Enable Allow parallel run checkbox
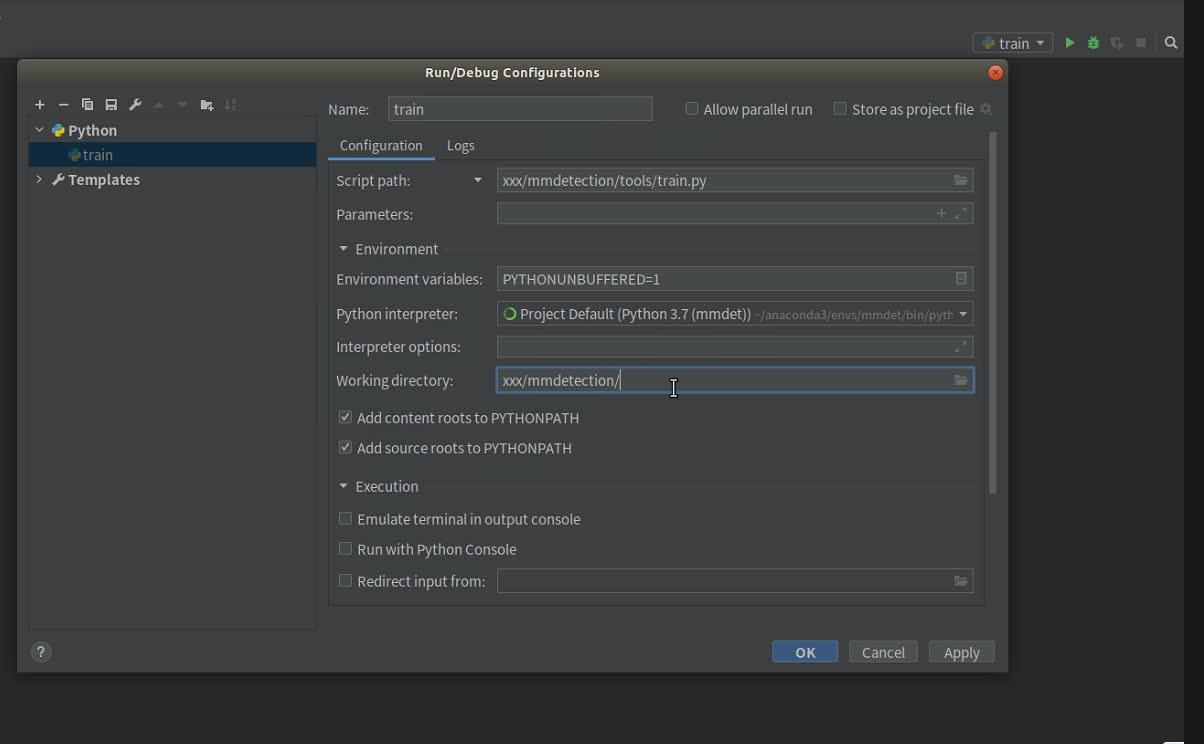The image size is (1204, 744). 692,109
